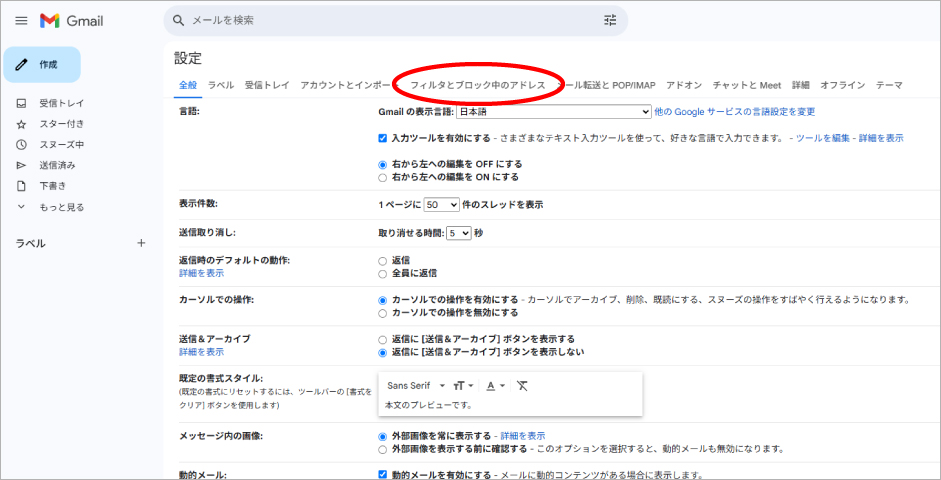Select 返信に [送信＆アーカイブ] ボタンを表示する
The height and width of the screenshot is (480, 941).
click(x=383, y=340)
